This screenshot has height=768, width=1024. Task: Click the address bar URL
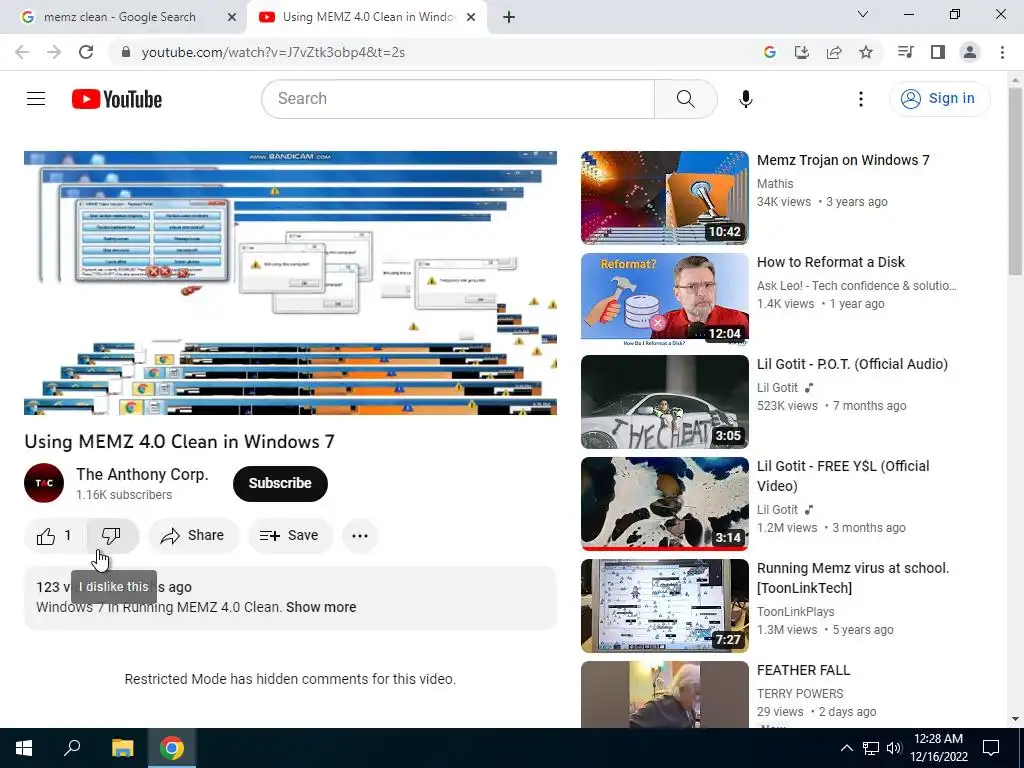273,52
